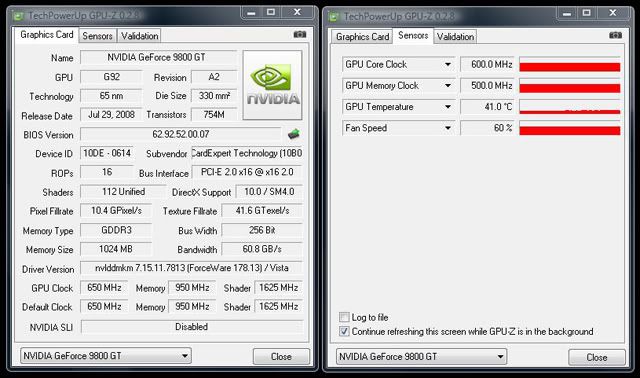Click the GDDR3 Memory Type value
This screenshot has width=640, height=378.
116,230
